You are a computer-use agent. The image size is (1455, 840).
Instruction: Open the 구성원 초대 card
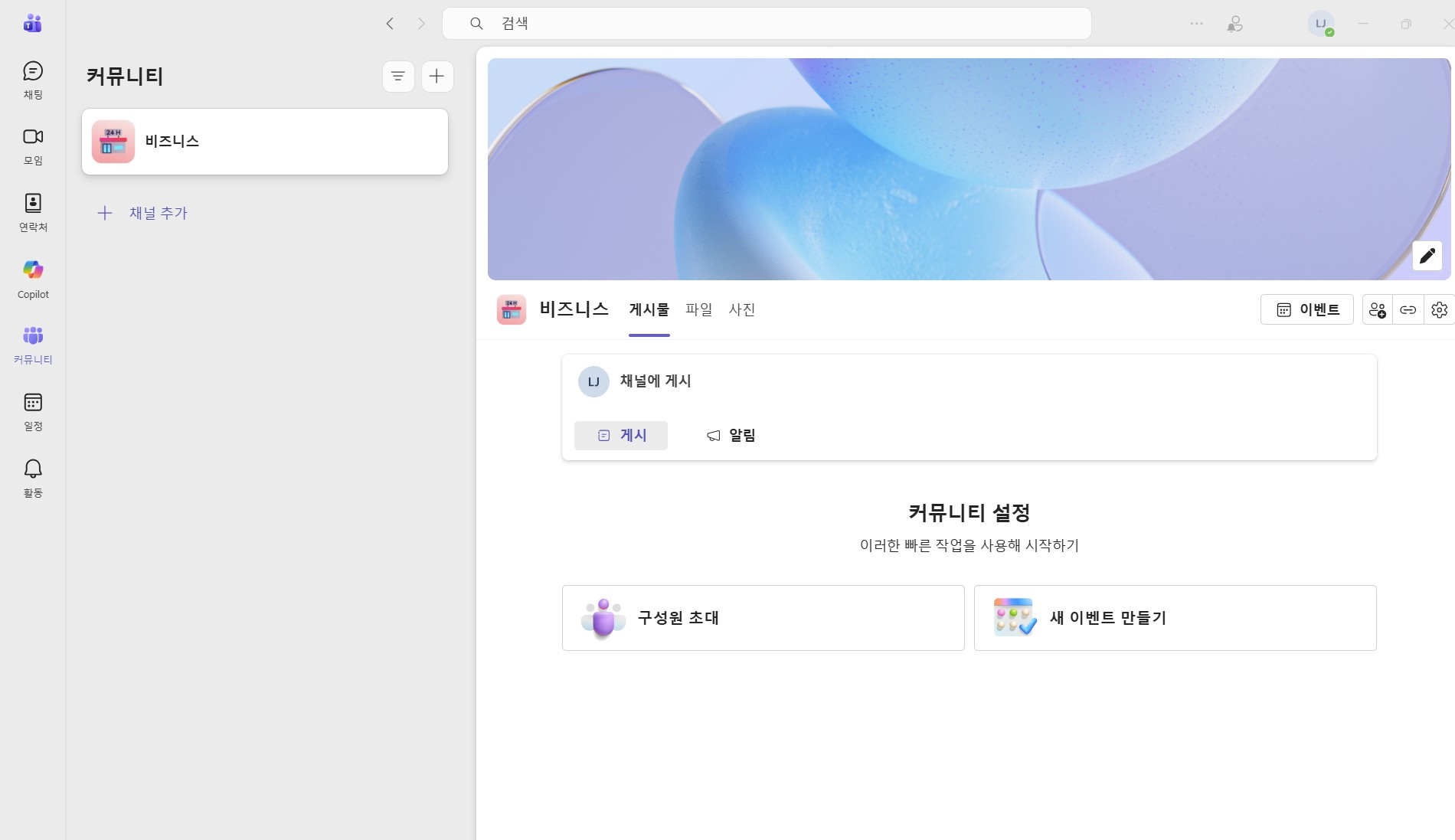[763, 618]
